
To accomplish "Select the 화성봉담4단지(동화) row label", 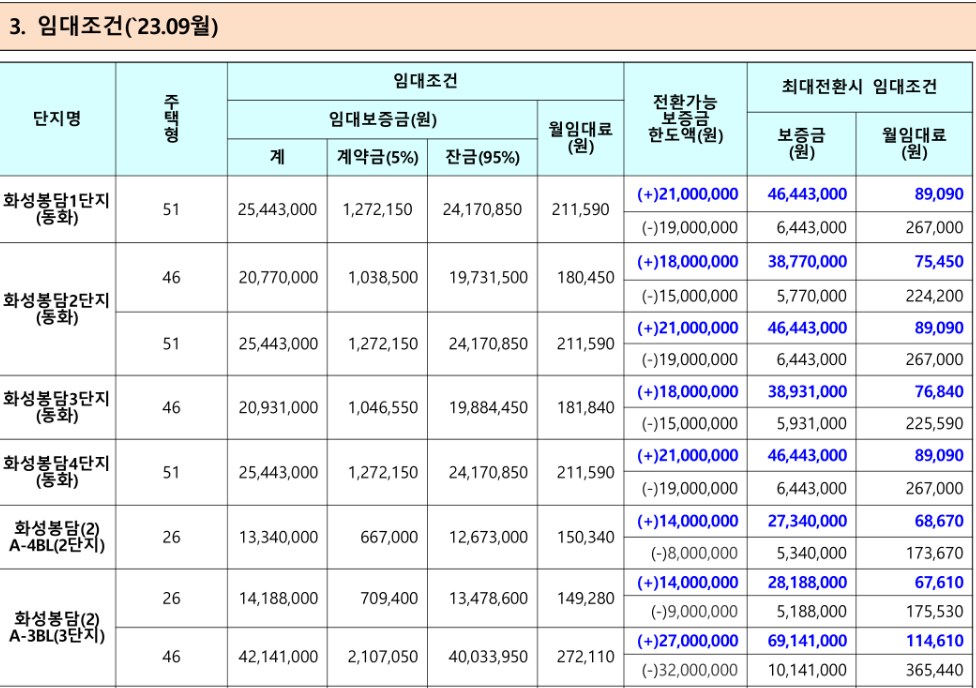I will coord(58,471).
